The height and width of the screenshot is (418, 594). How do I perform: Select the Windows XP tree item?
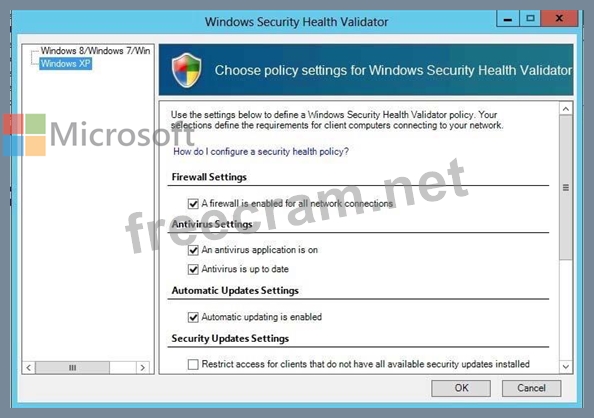[x=66, y=63]
